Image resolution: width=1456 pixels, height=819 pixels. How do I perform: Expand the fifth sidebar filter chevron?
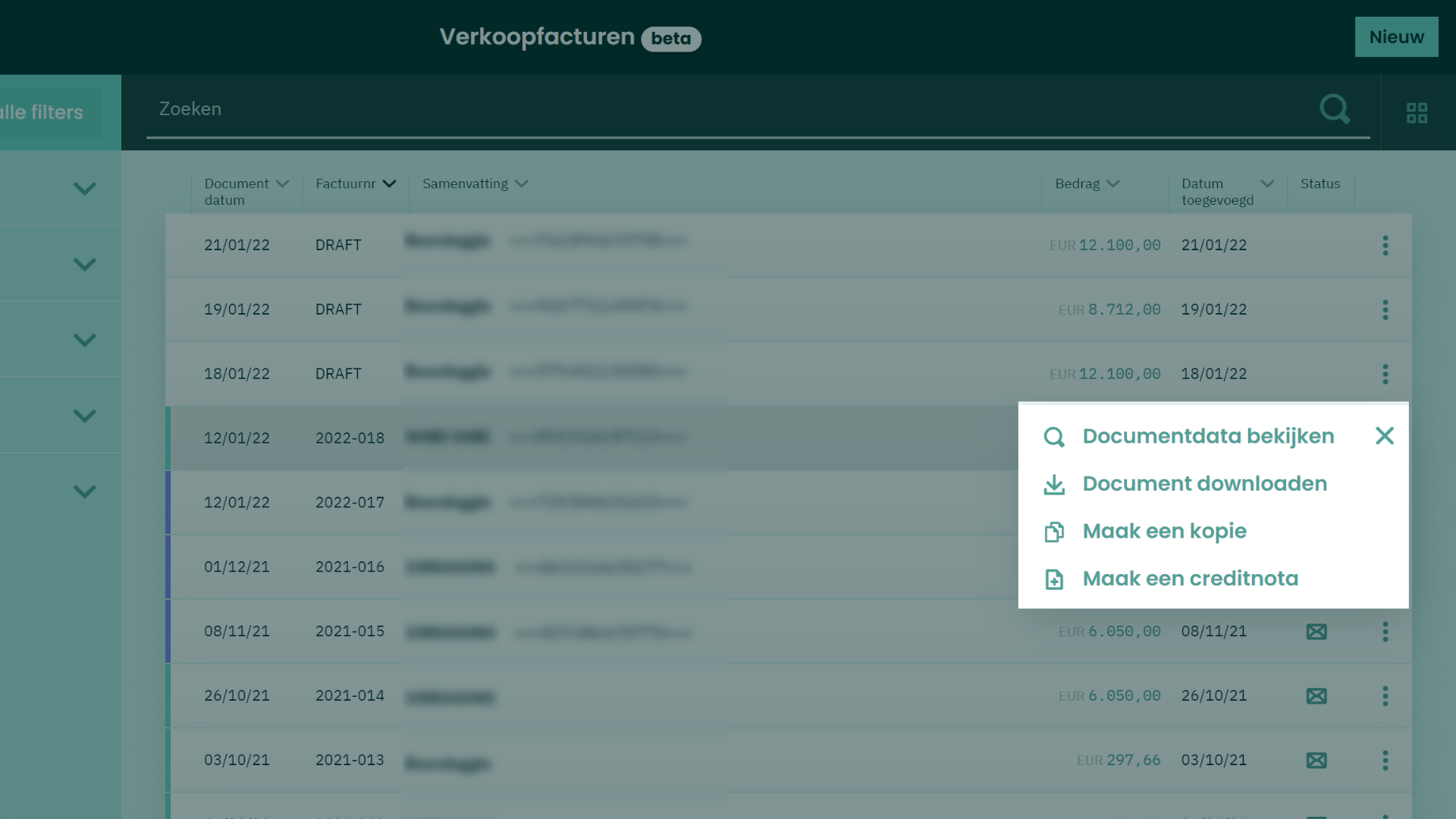[84, 491]
